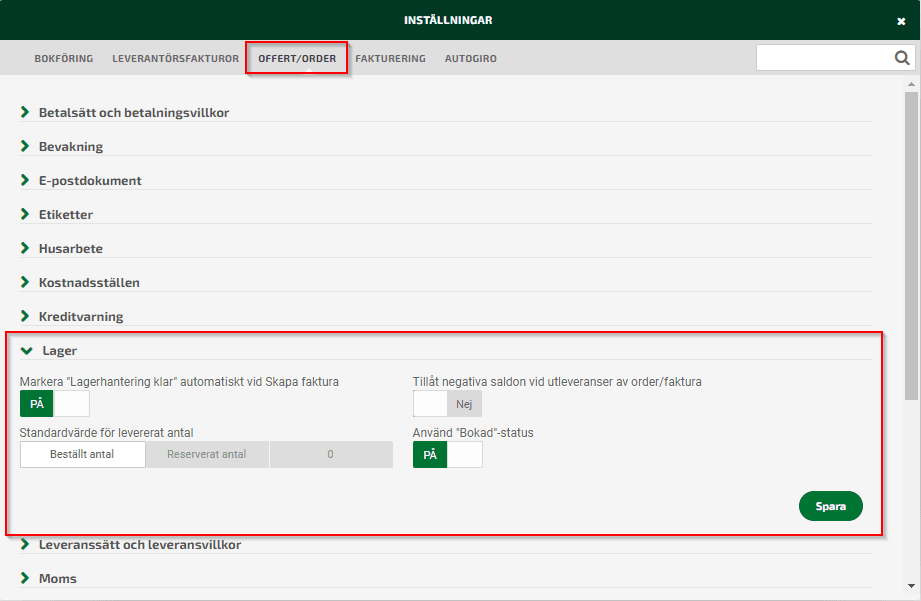
Task: Switch to the Fakturering tab
Action: (390, 58)
